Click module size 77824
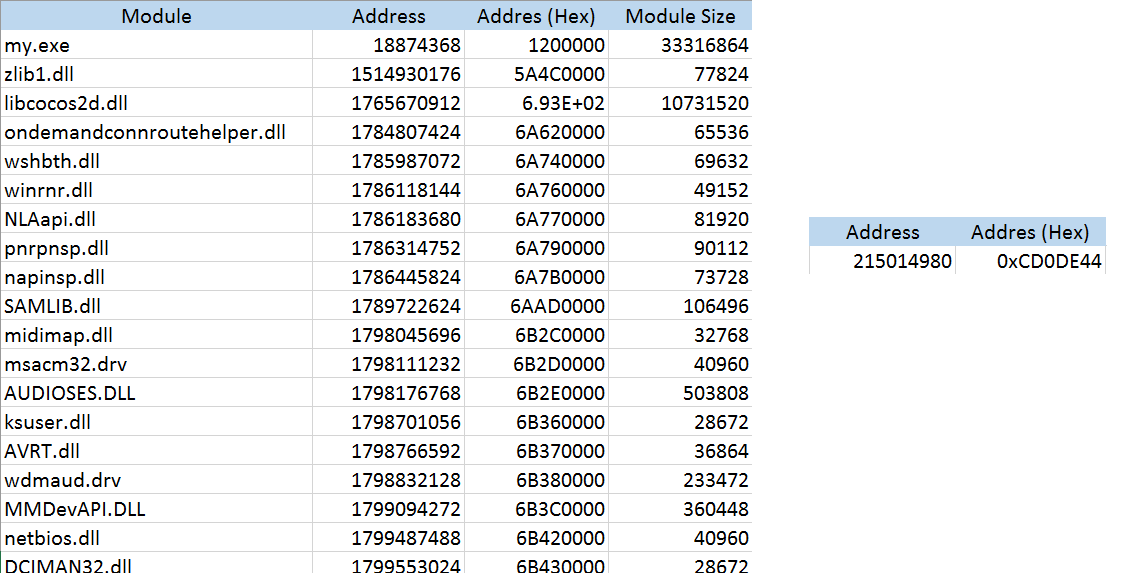The image size is (1144, 574). pos(680,74)
